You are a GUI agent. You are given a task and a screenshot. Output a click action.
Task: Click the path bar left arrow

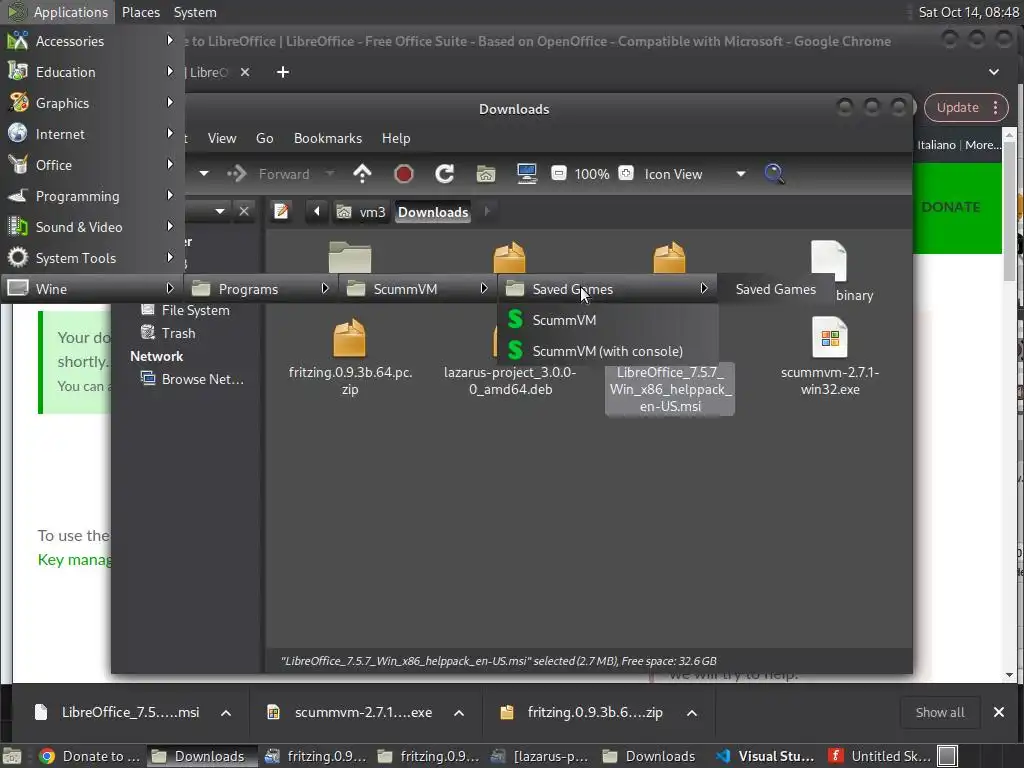coord(317,212)
